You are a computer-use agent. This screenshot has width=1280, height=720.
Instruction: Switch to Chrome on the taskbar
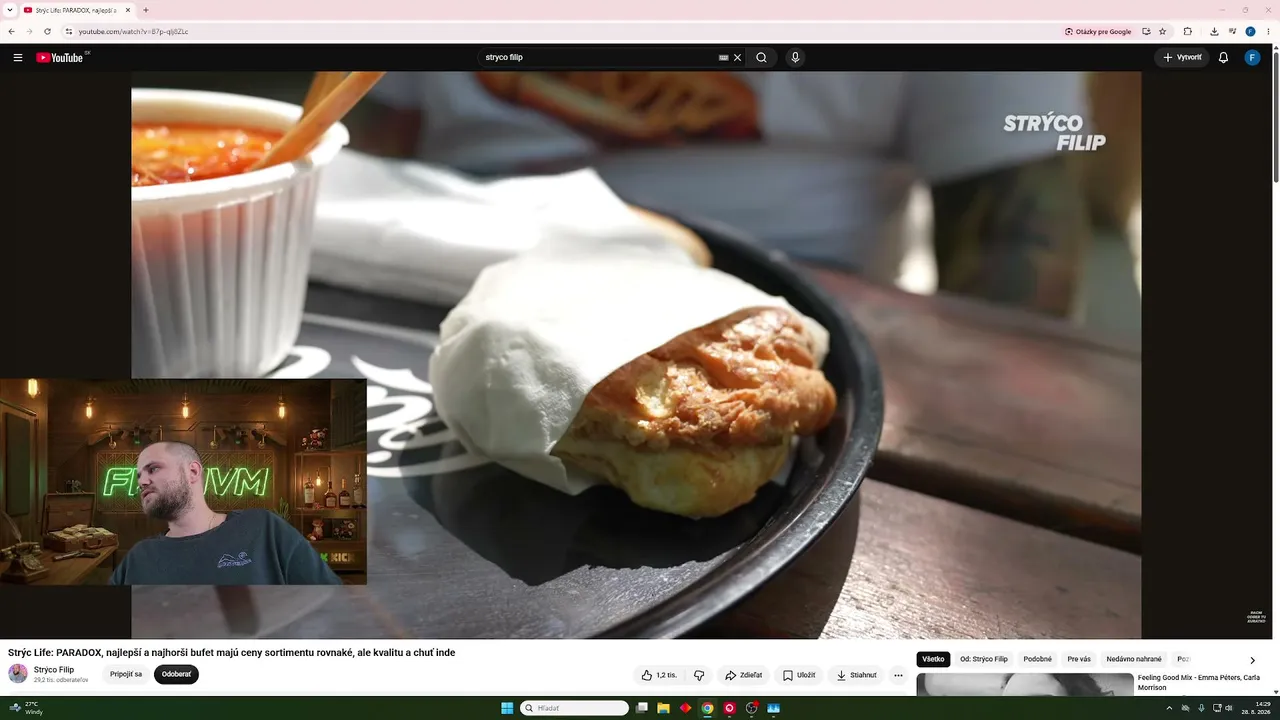pos(707,708)
